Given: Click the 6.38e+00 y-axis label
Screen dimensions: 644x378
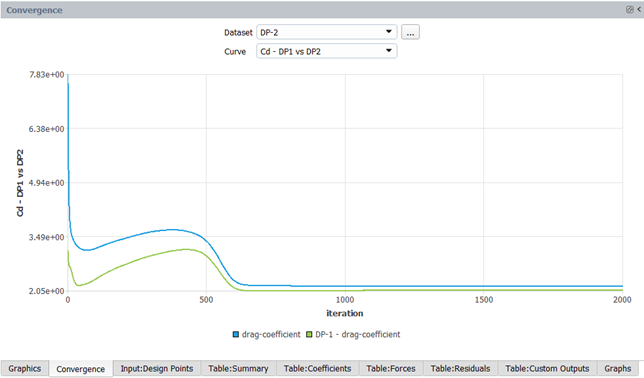Looking at the screenshot, I should click(x=47, y=129).
